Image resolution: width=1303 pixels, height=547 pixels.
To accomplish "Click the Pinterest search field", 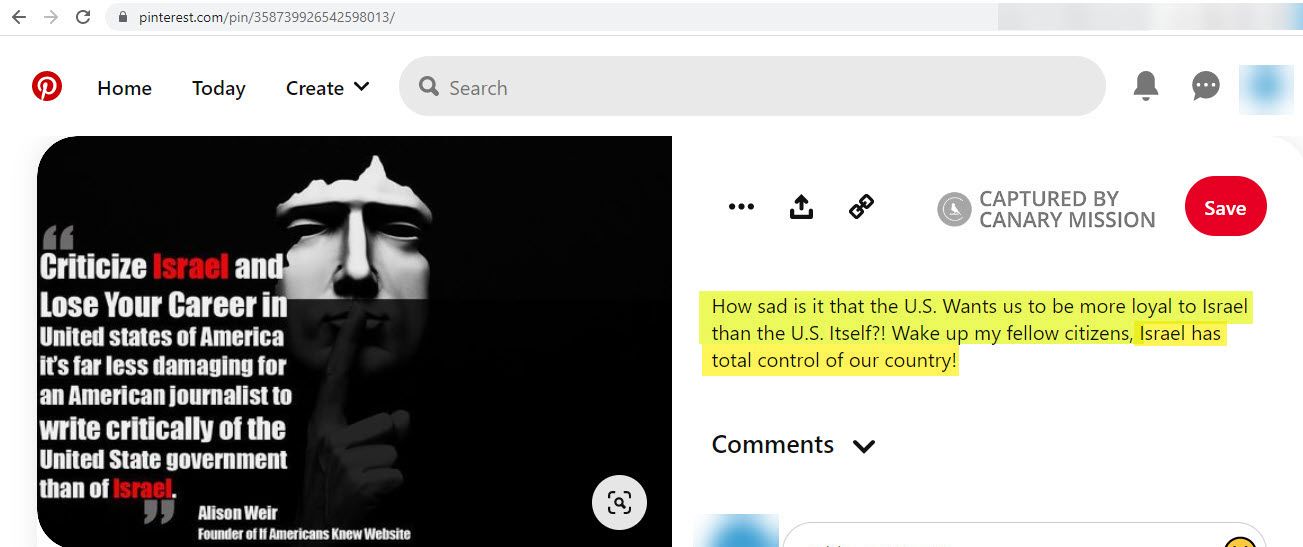I will click(x=752, y=87).
